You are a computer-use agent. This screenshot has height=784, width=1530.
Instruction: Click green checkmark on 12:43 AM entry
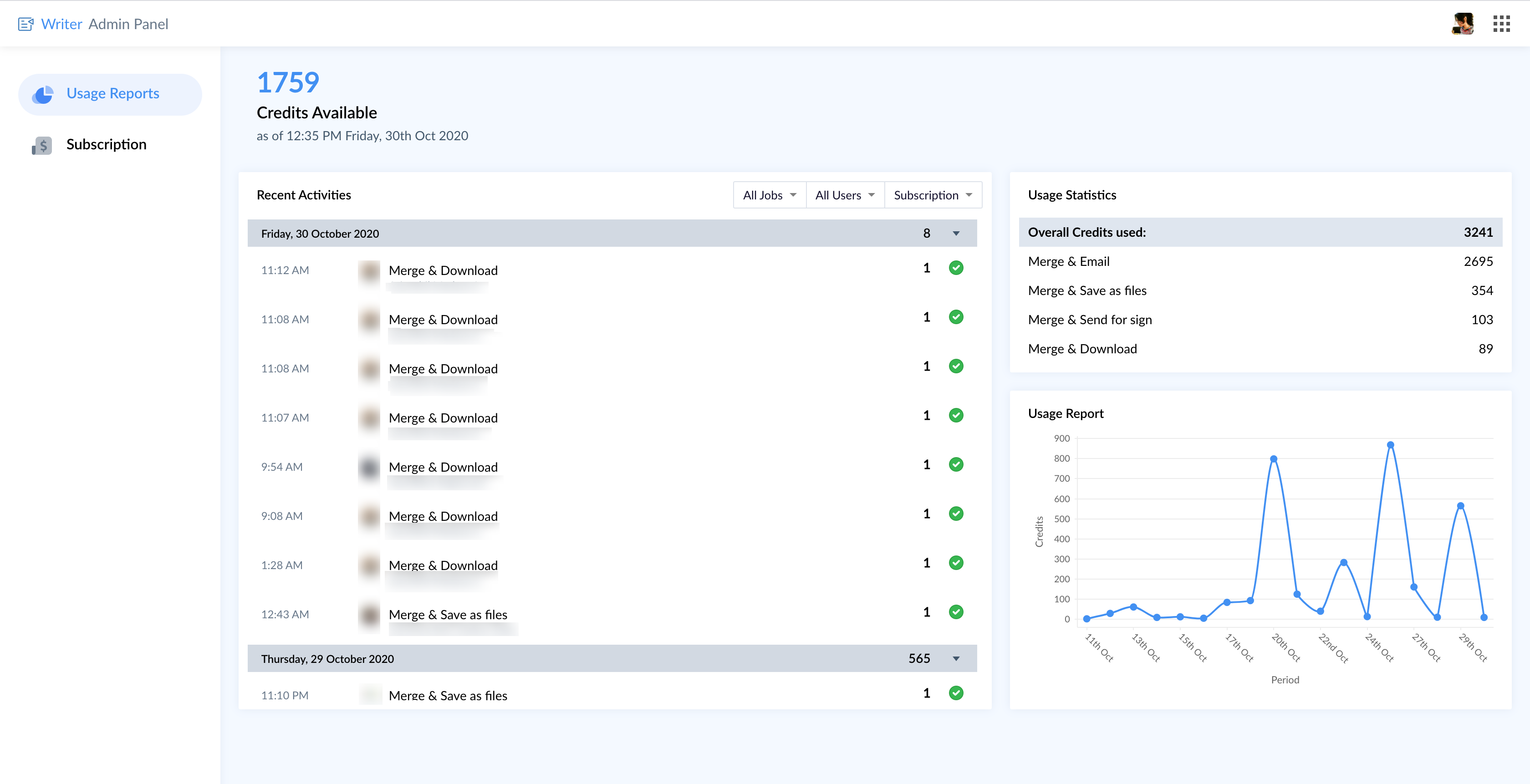(x=956, y=612)
